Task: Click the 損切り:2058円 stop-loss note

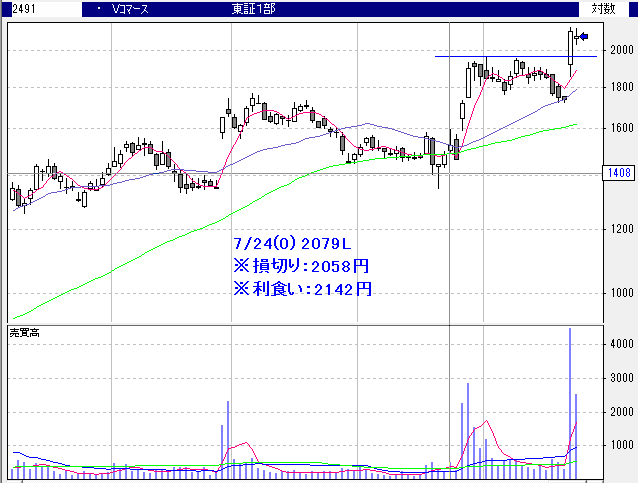Action: [x=302, y=266]
